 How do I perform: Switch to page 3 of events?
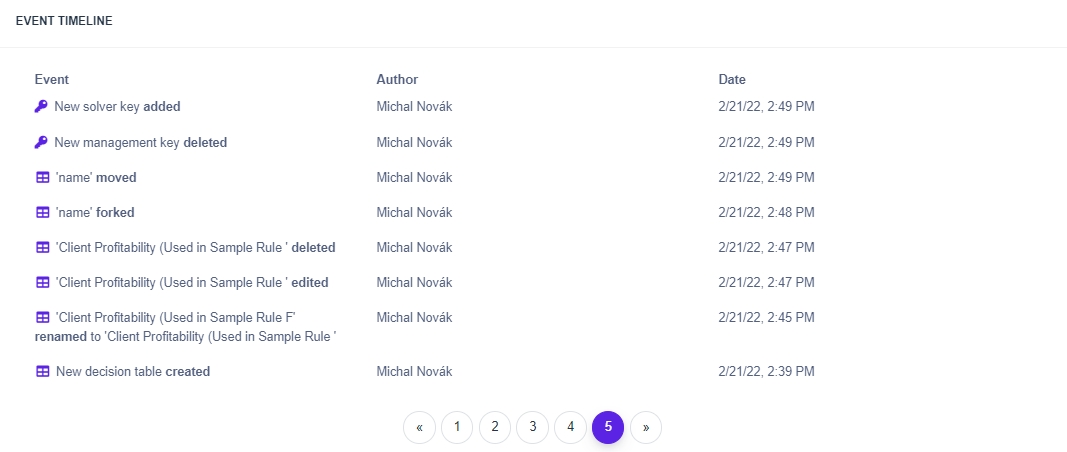coord(532,427)
